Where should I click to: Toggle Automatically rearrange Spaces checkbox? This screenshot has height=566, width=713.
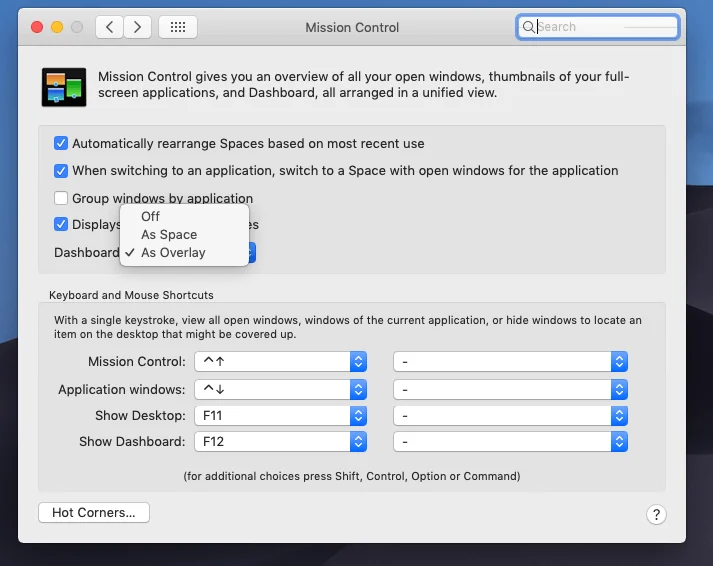(62, 144)
